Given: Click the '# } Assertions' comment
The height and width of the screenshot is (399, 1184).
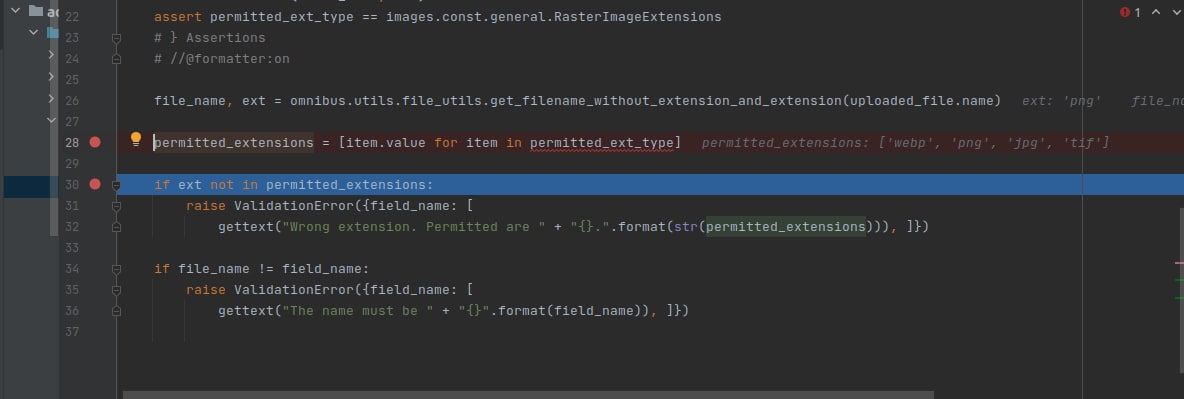Looking at the screenshot, I should pyautogui.click(x=209, y=38).
